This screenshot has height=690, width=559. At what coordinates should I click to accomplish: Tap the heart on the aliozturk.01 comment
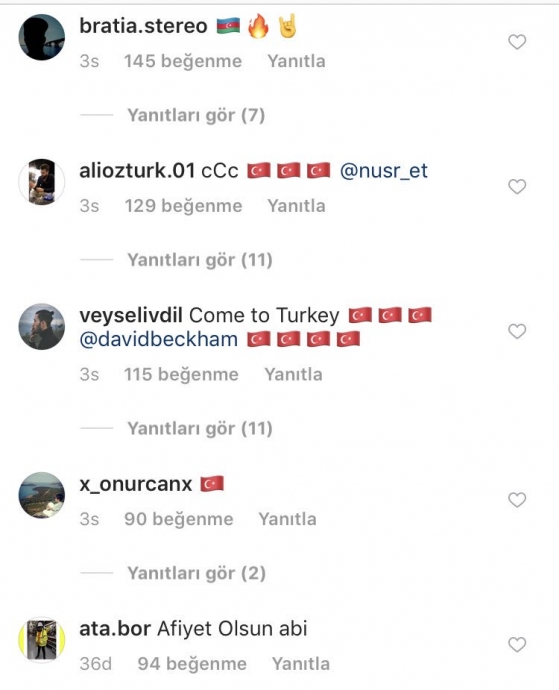pyautogui.click(x=517, y=187)
